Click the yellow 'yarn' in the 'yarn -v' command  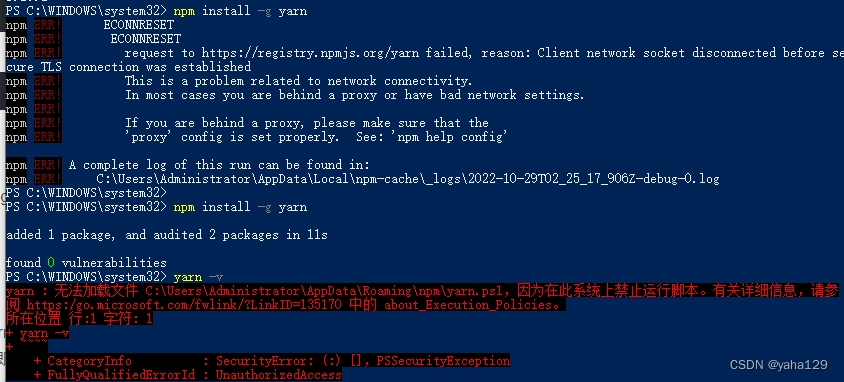(187, 277)
